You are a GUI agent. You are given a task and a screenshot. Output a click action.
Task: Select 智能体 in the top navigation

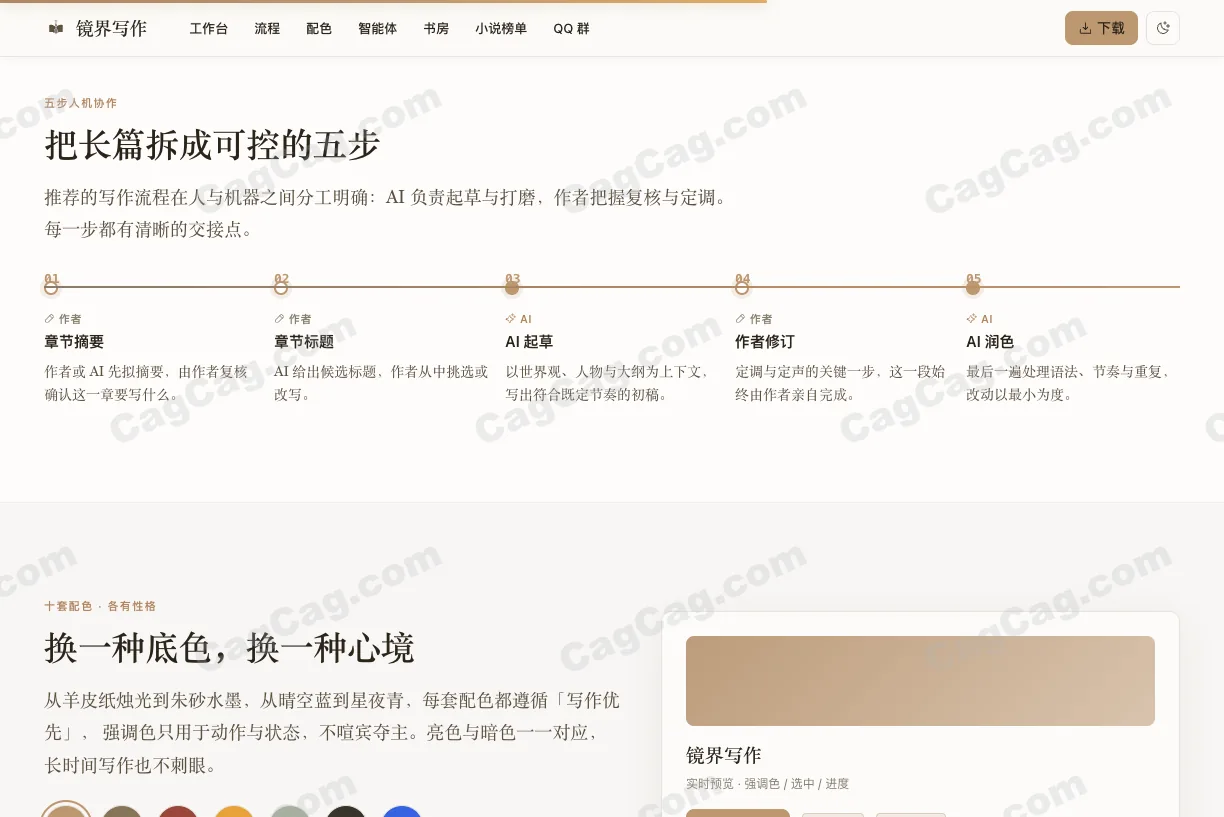378,28
